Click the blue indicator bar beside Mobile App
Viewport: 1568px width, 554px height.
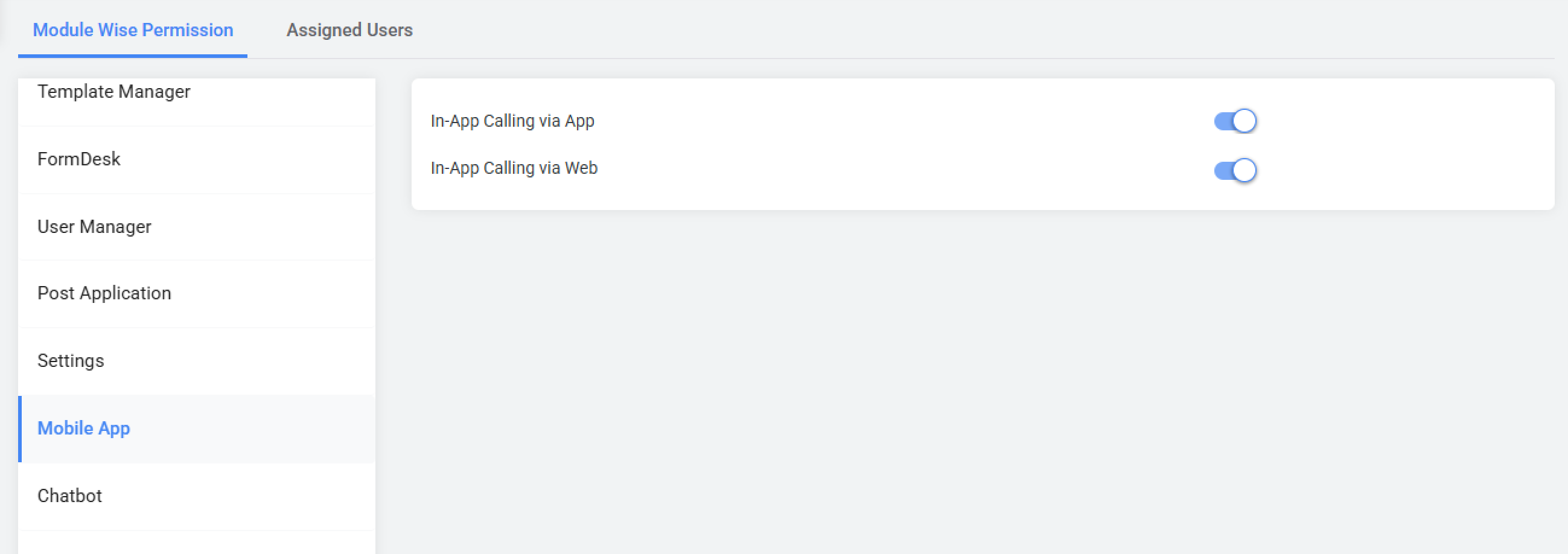(20, 428)
